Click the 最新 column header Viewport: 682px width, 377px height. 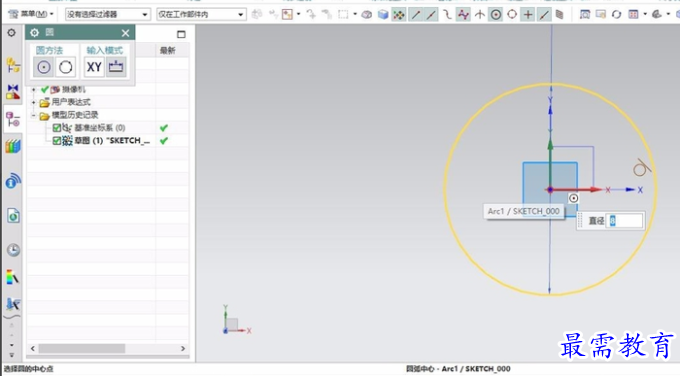tap(167, 50)
